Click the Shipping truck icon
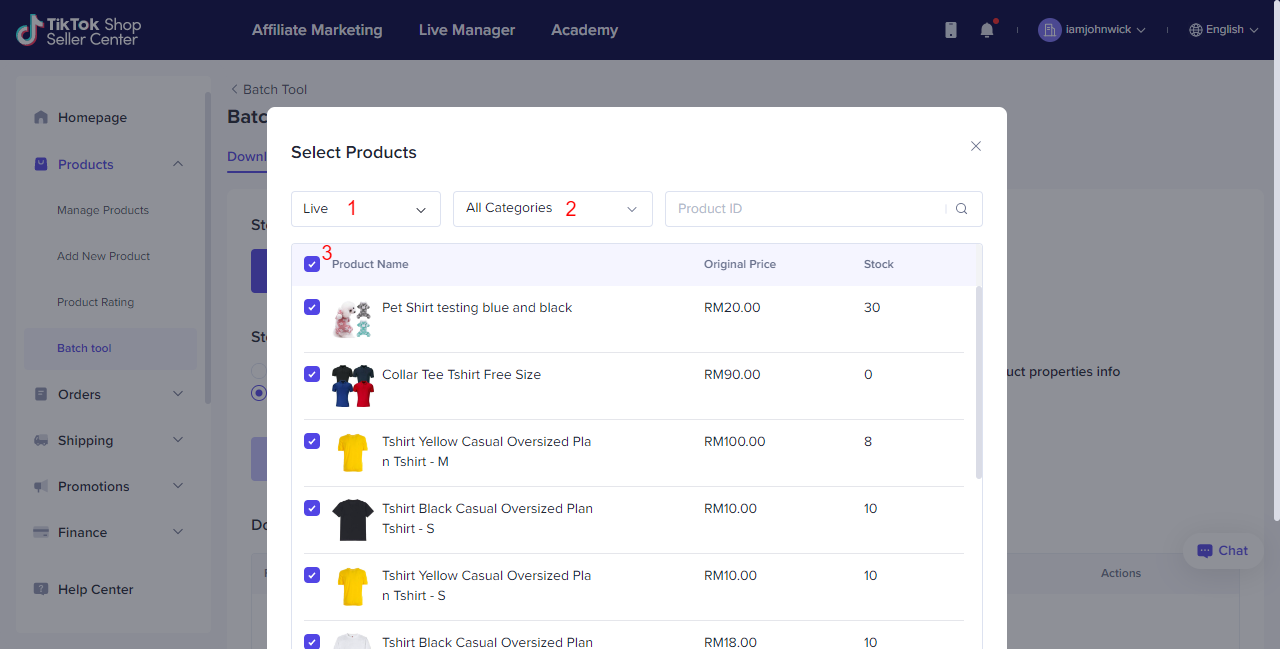Screen dimensions: 1280x649 pos(41,440)
